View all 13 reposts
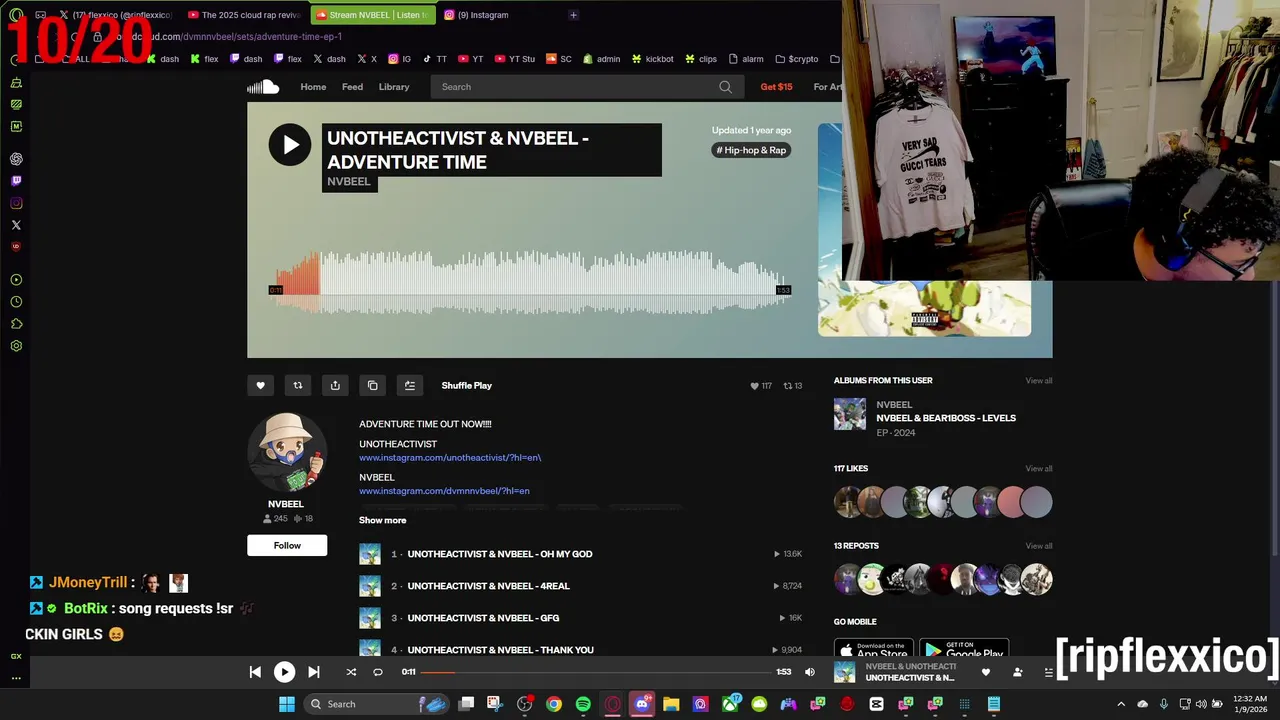Screen dimensions: 1280x720 coord(1038,546)
